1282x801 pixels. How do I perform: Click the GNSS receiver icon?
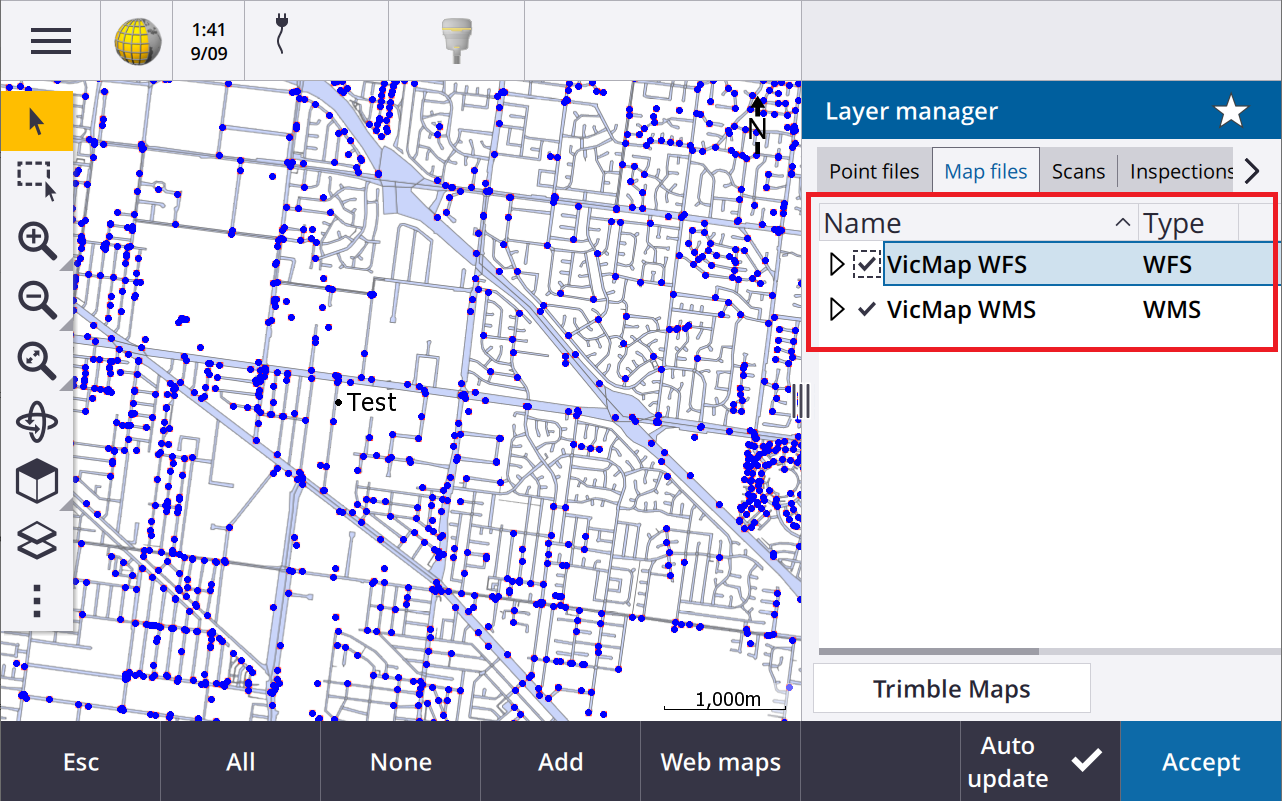click(x=456, y=41)
